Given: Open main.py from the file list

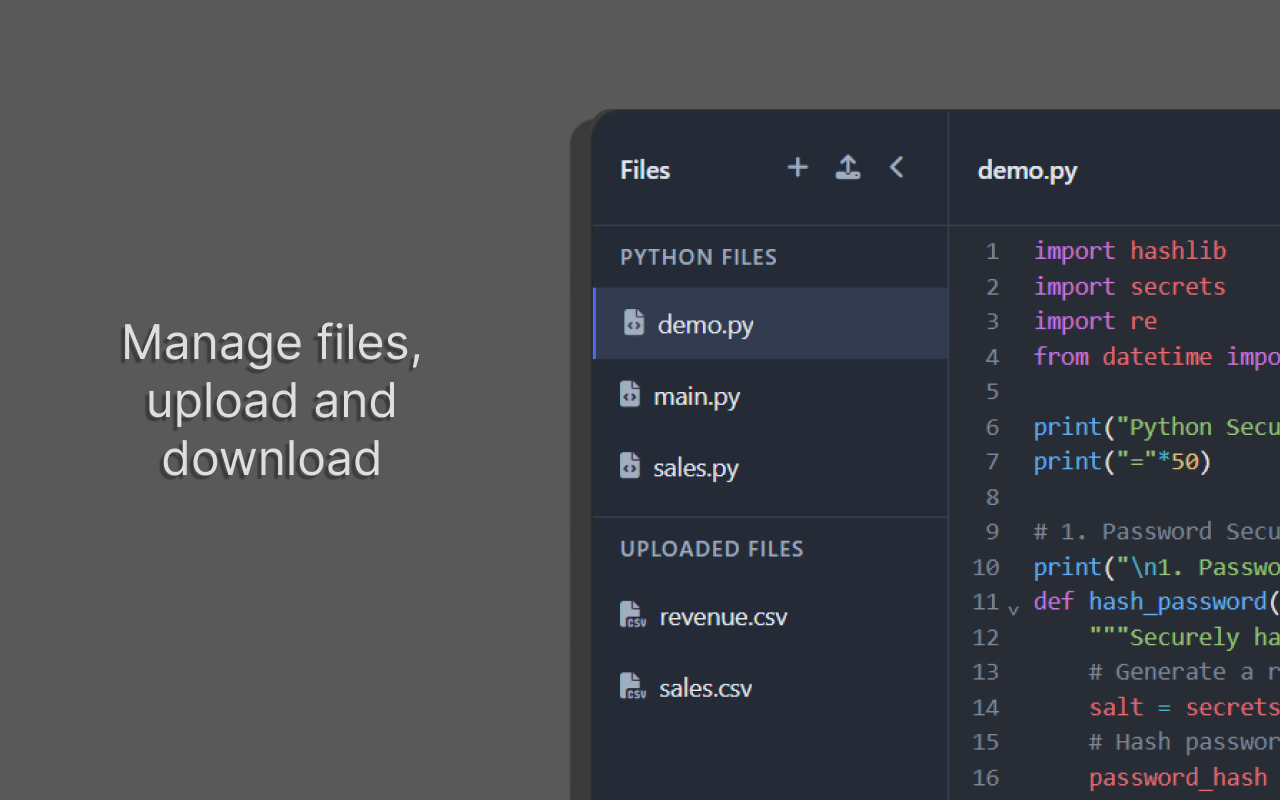Looking at the screenshot, I should pyautogui.click(x=770, y=396).
